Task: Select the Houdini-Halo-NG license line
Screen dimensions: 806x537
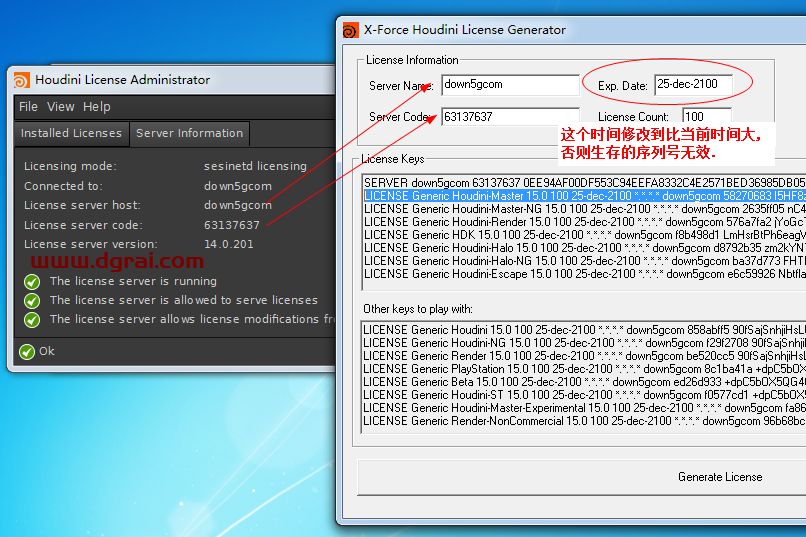Action: pyautogui.click(x=584, y=261)
